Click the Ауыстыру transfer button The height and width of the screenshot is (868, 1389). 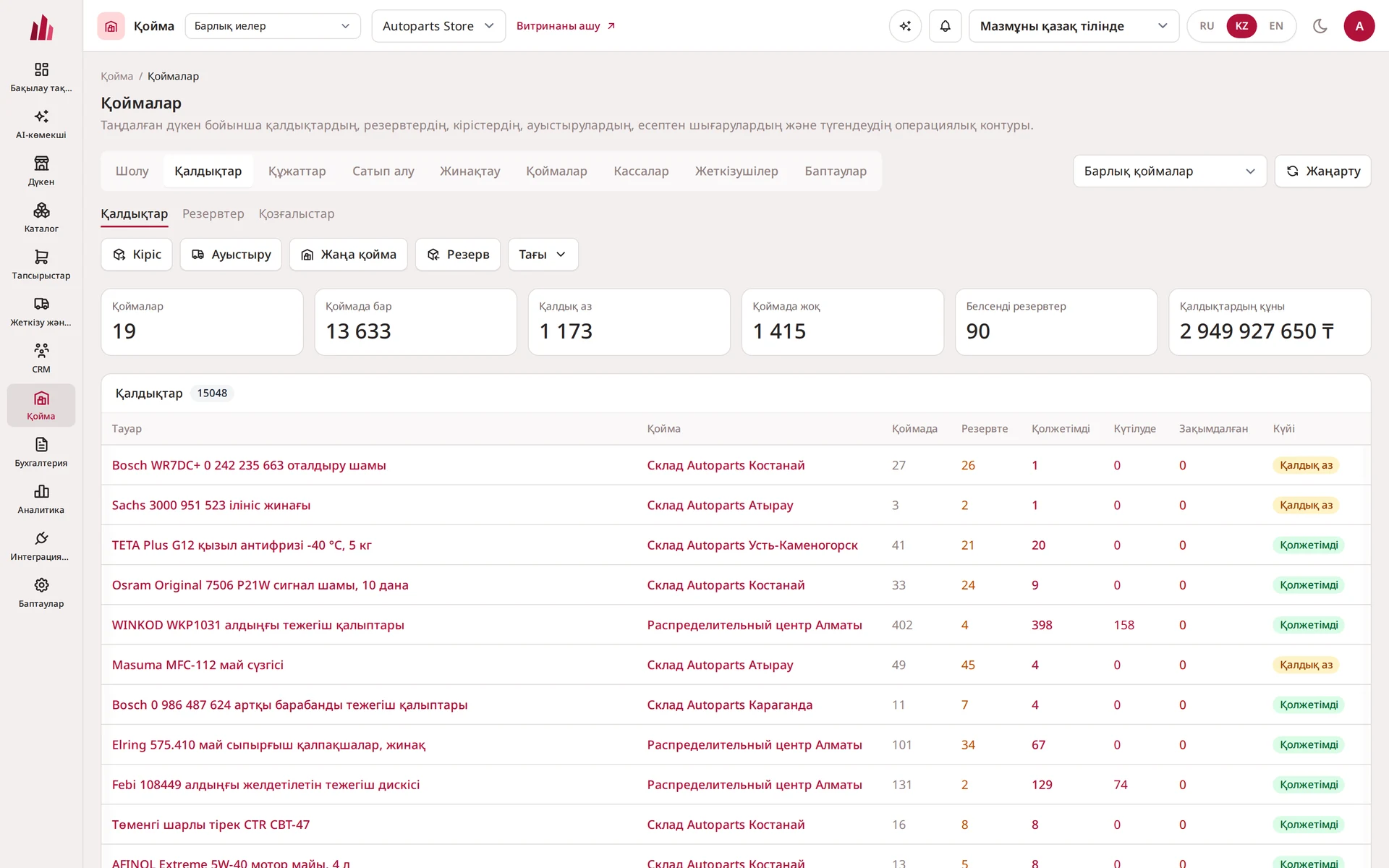click(231, 255)
